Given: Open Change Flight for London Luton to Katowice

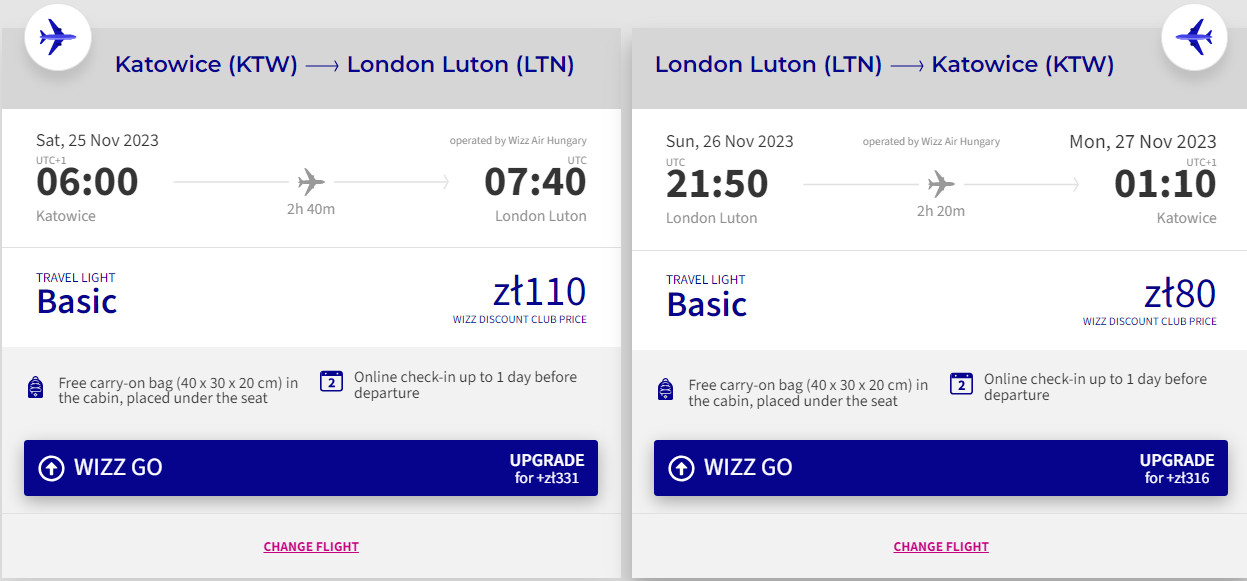Looking at the screenshot, I should [x=941, y=547].
